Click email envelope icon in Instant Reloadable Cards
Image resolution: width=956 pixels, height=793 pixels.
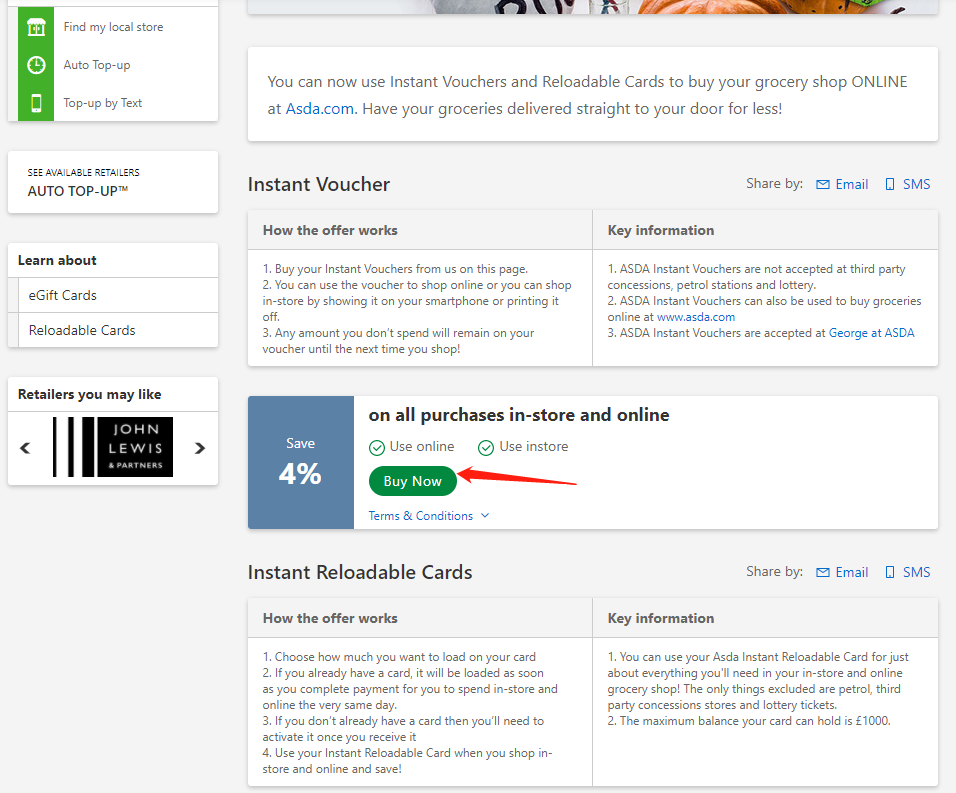823,572
